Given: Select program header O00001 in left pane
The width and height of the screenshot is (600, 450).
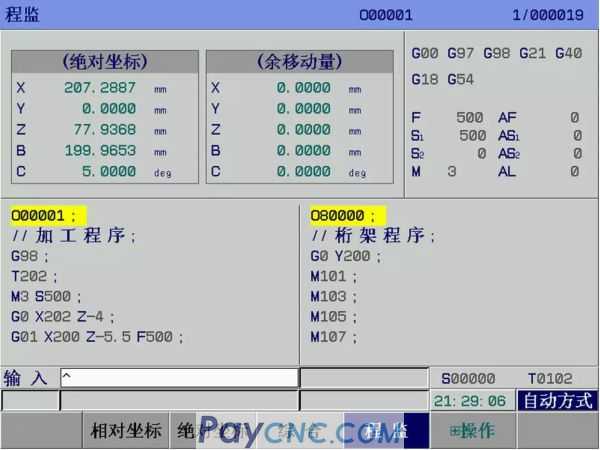Looking at the screenshot, I should [47, 216].
